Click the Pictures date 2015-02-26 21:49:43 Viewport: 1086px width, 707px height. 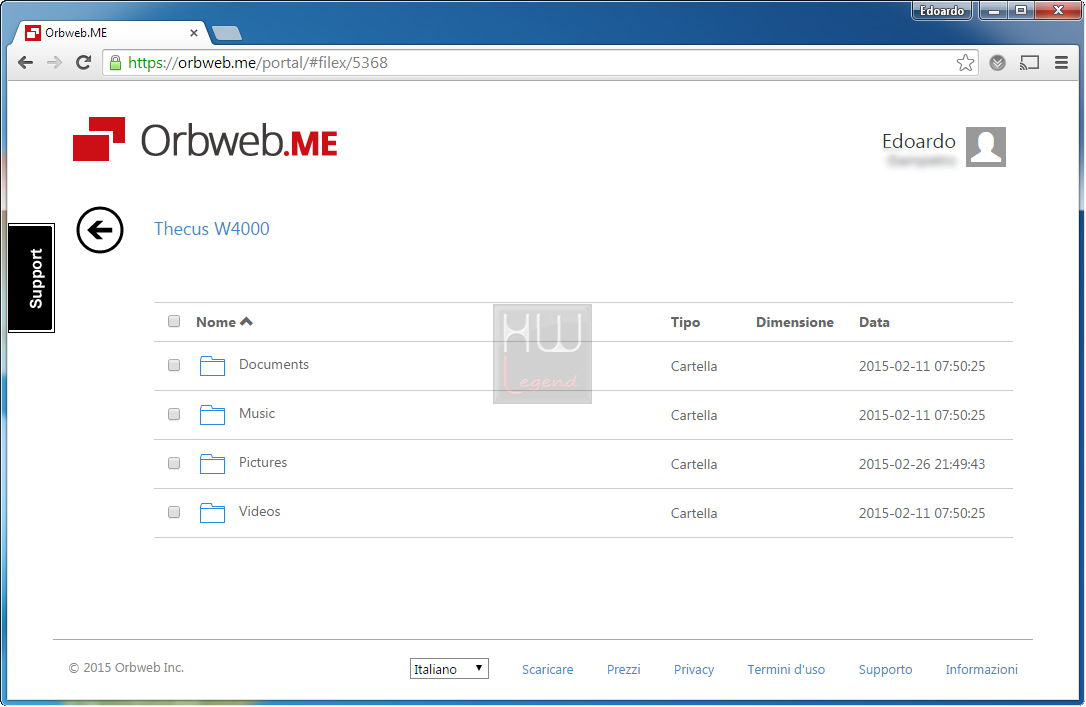pos(922,464)
